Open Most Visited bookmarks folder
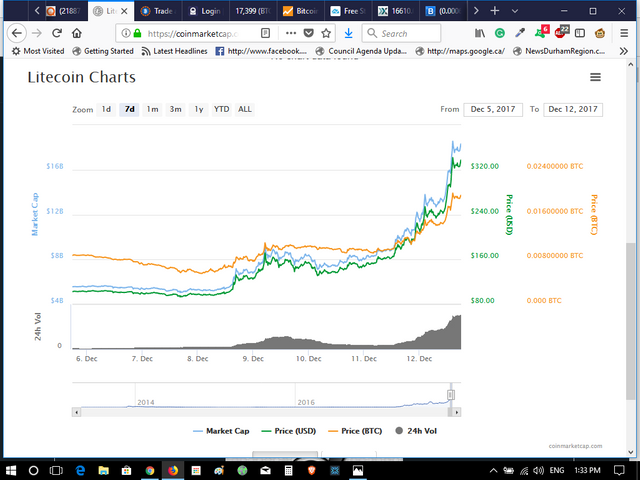640x480 pixels. pos(38,51)
